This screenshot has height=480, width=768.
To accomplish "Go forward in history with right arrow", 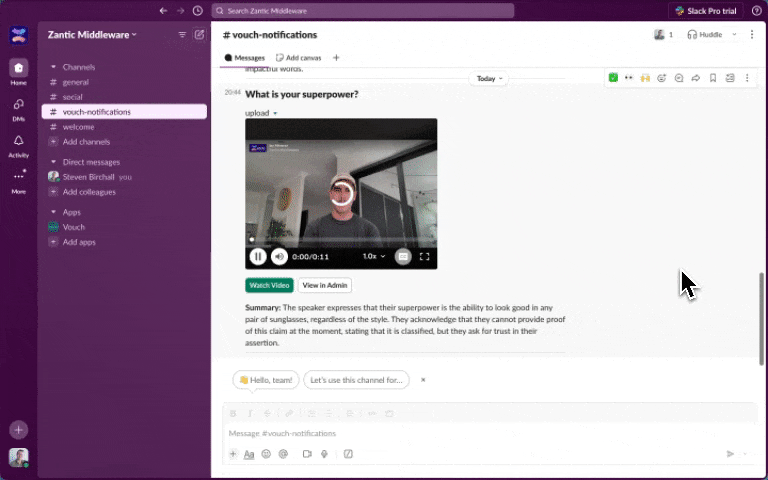I will click(181, 11).
